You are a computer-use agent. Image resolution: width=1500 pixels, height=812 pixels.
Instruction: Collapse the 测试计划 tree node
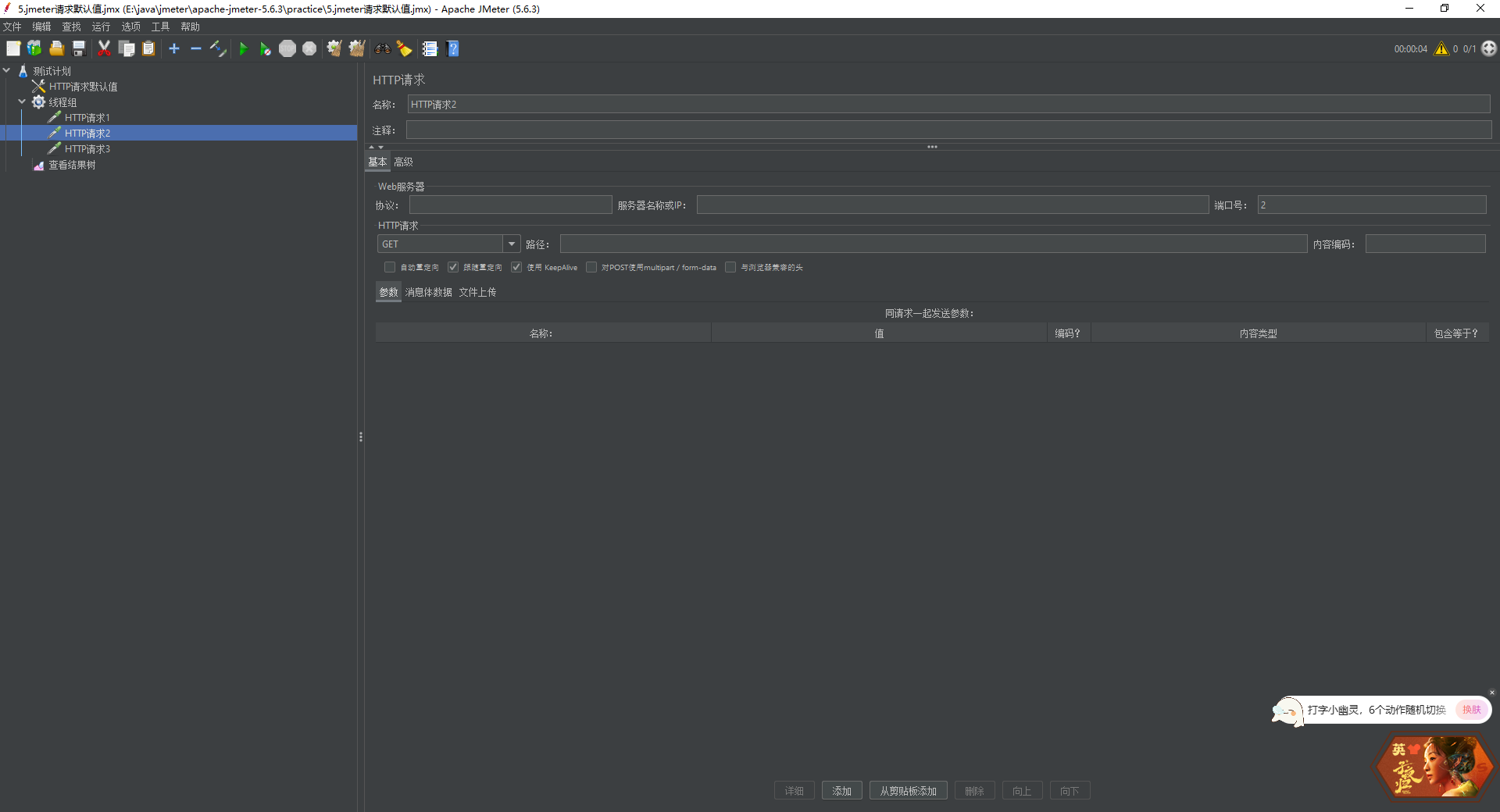6,70
